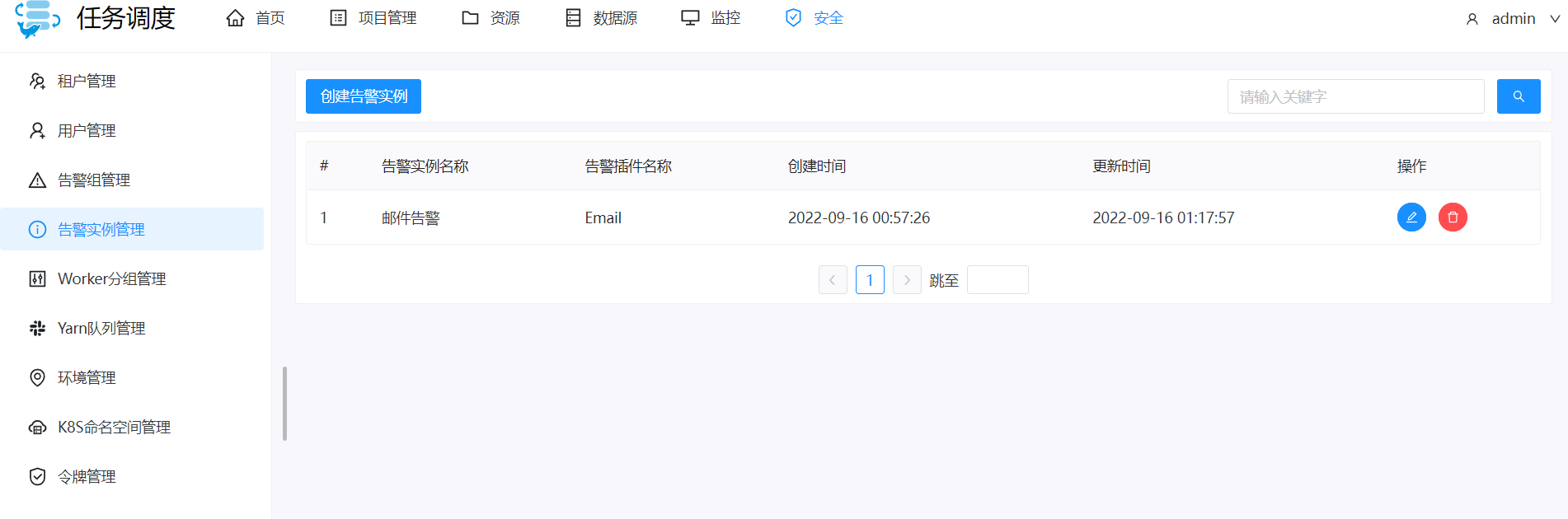Open 令牌管理 in the sidebar
The image size is (1568, 519).
(87, 477)
